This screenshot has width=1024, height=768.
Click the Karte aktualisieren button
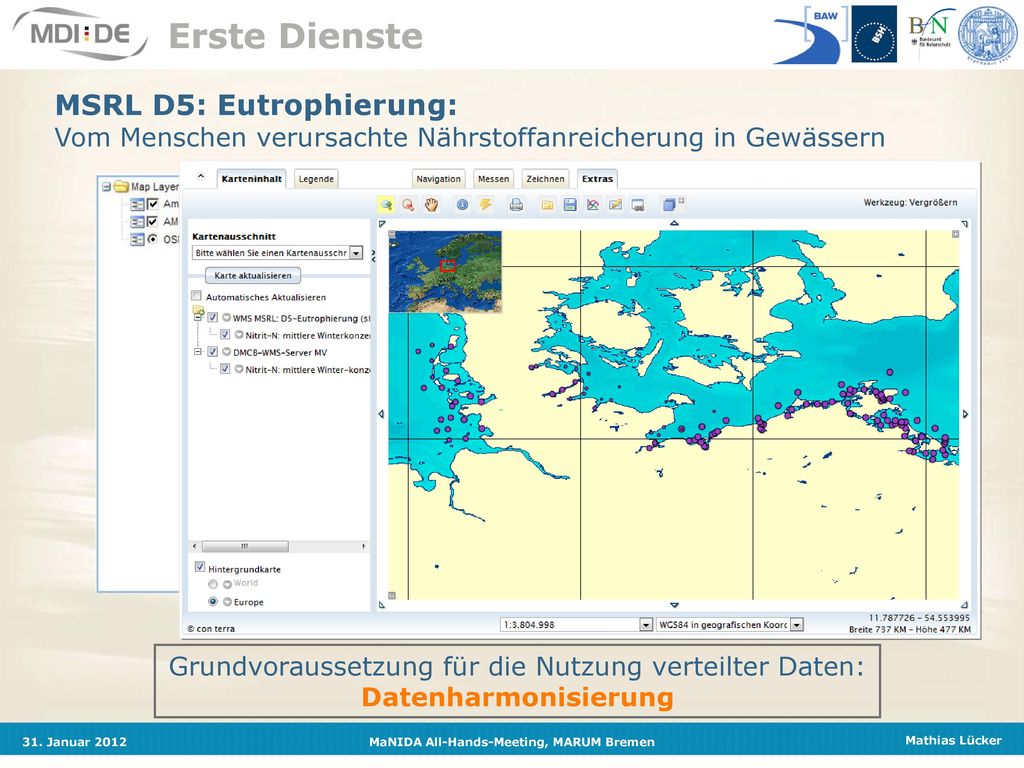[x=253, y=276]
